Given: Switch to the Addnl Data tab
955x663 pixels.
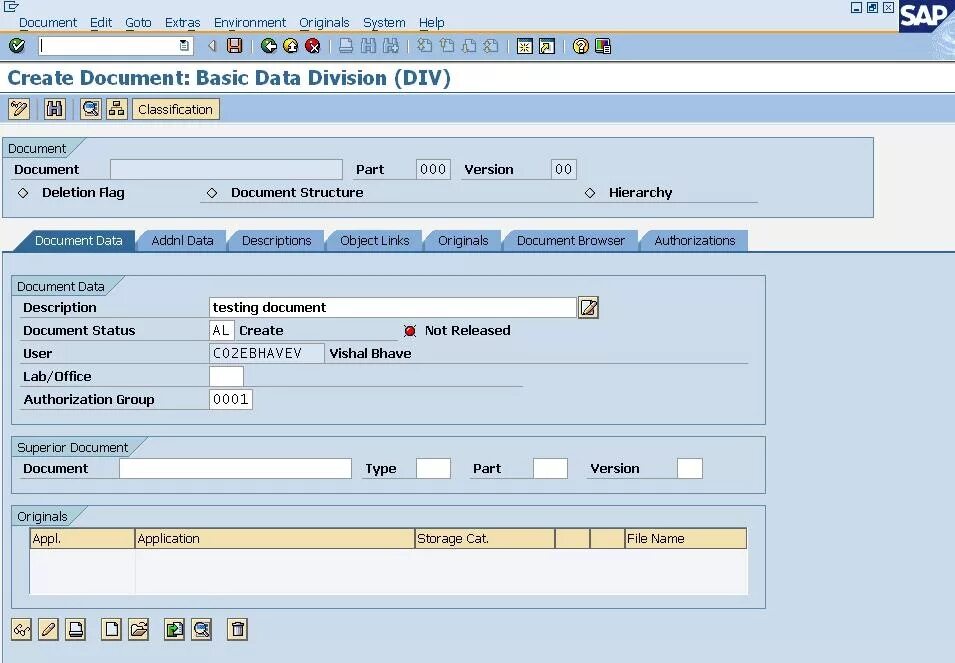Looking at the screenshot, I should point(182,240).
